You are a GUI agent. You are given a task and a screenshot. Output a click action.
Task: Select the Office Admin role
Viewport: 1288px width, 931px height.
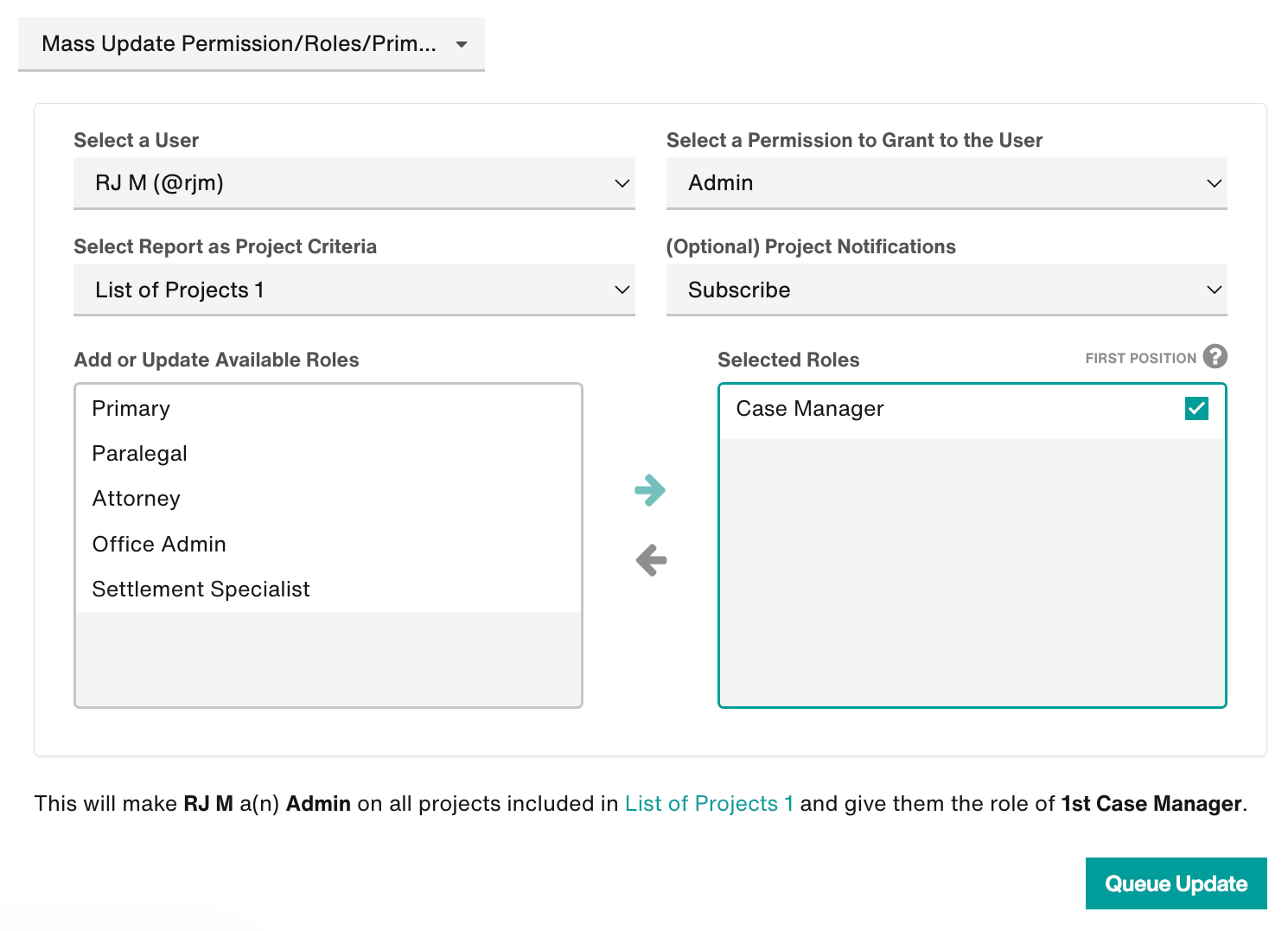pyautogui.click(x=328, y=544)
